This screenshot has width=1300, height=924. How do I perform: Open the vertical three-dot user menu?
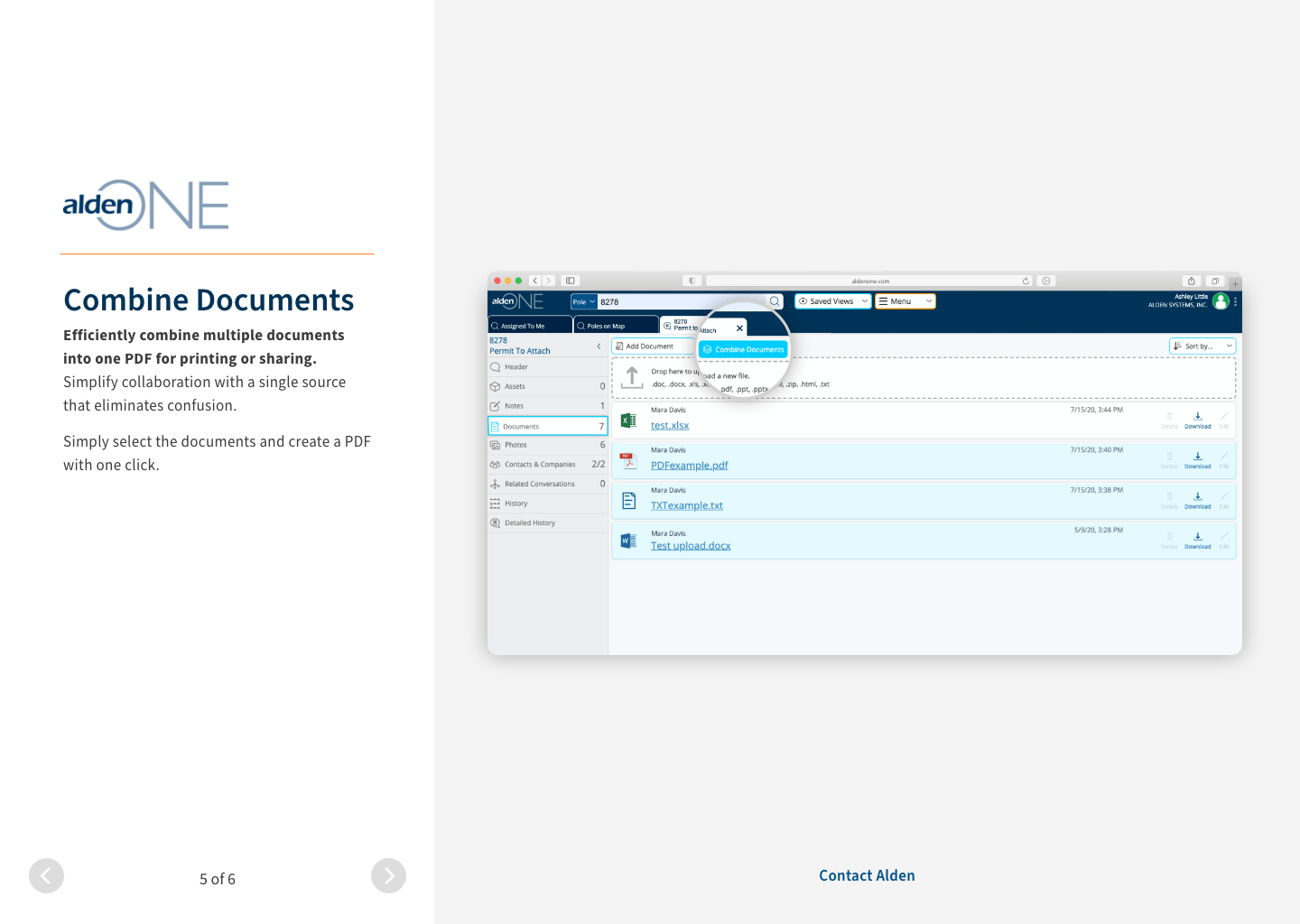tap(1235, 301)
